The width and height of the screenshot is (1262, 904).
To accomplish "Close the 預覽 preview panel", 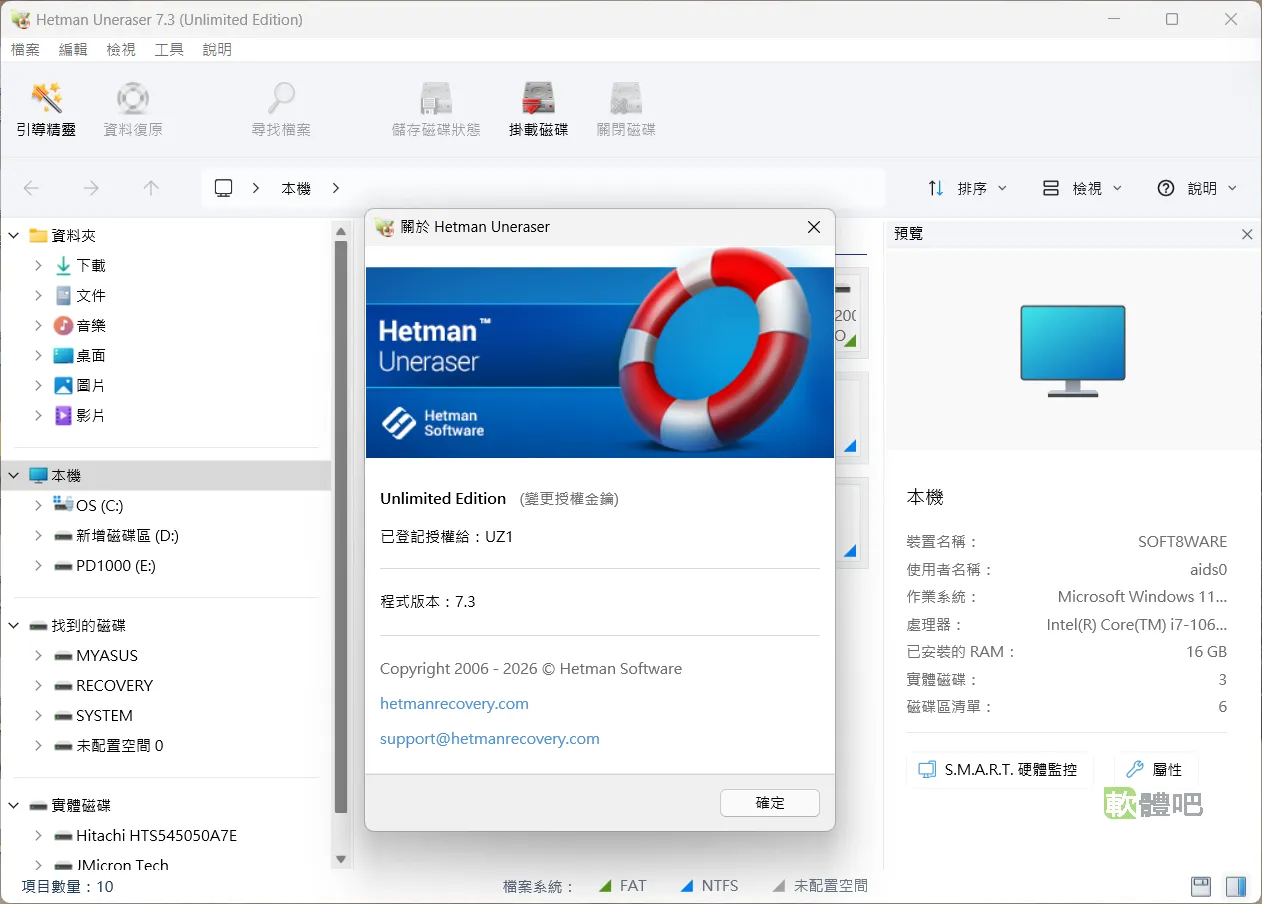I will coord(1247,234).
